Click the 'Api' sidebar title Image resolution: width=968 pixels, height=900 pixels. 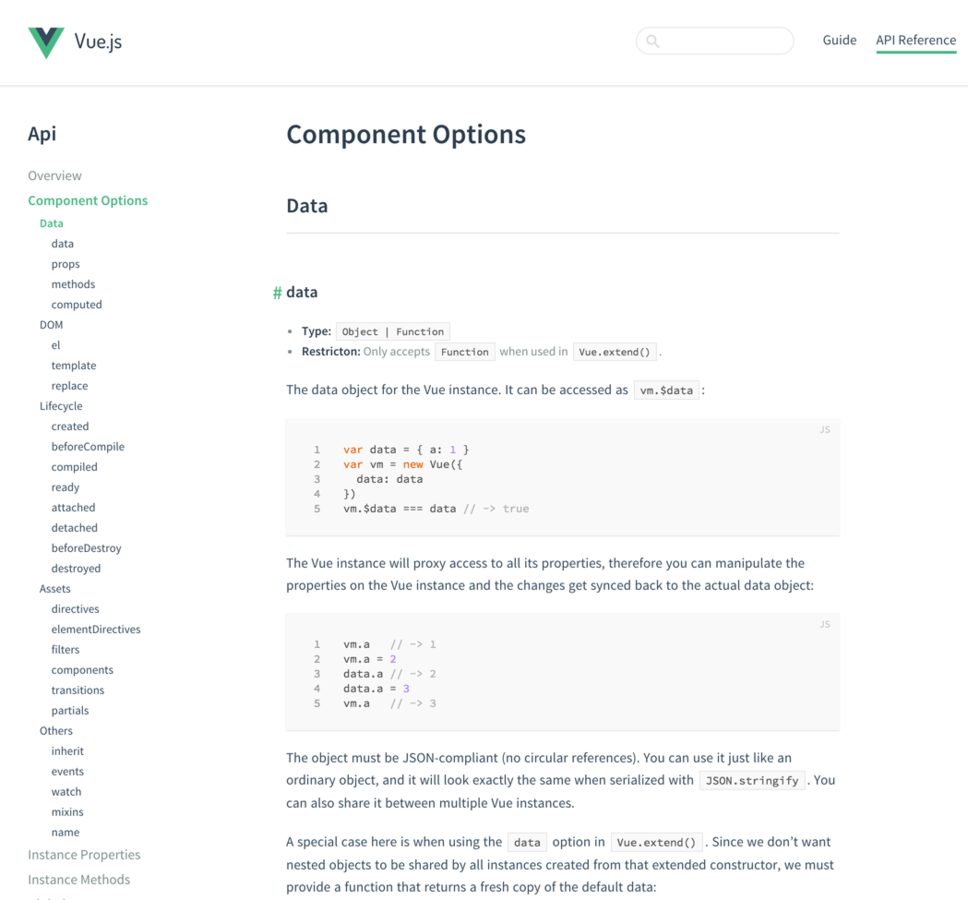point(42,134)
